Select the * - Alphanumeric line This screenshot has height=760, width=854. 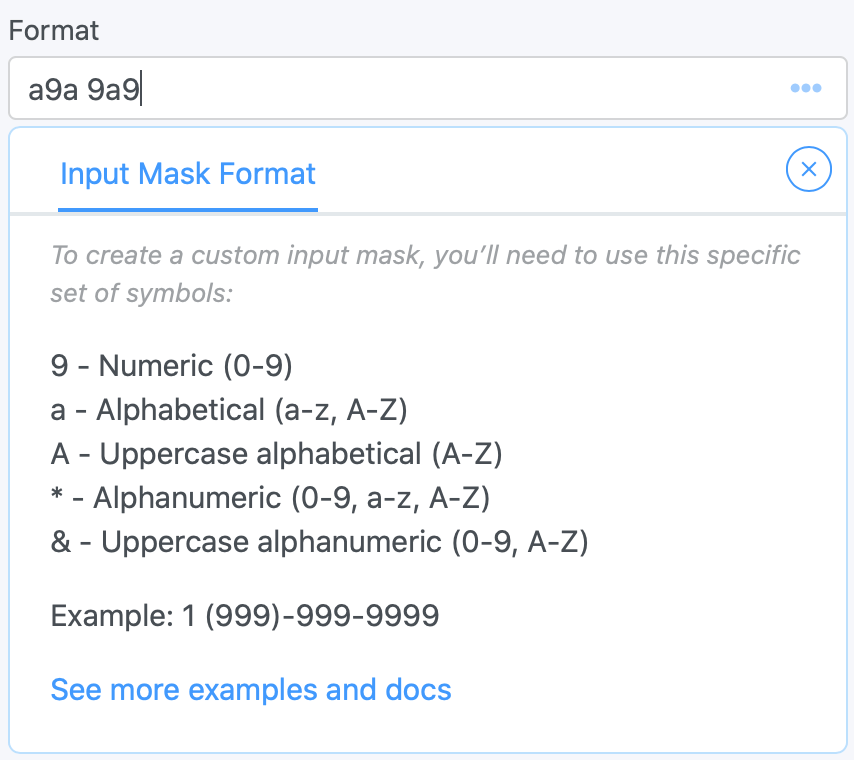pos(270,498)
